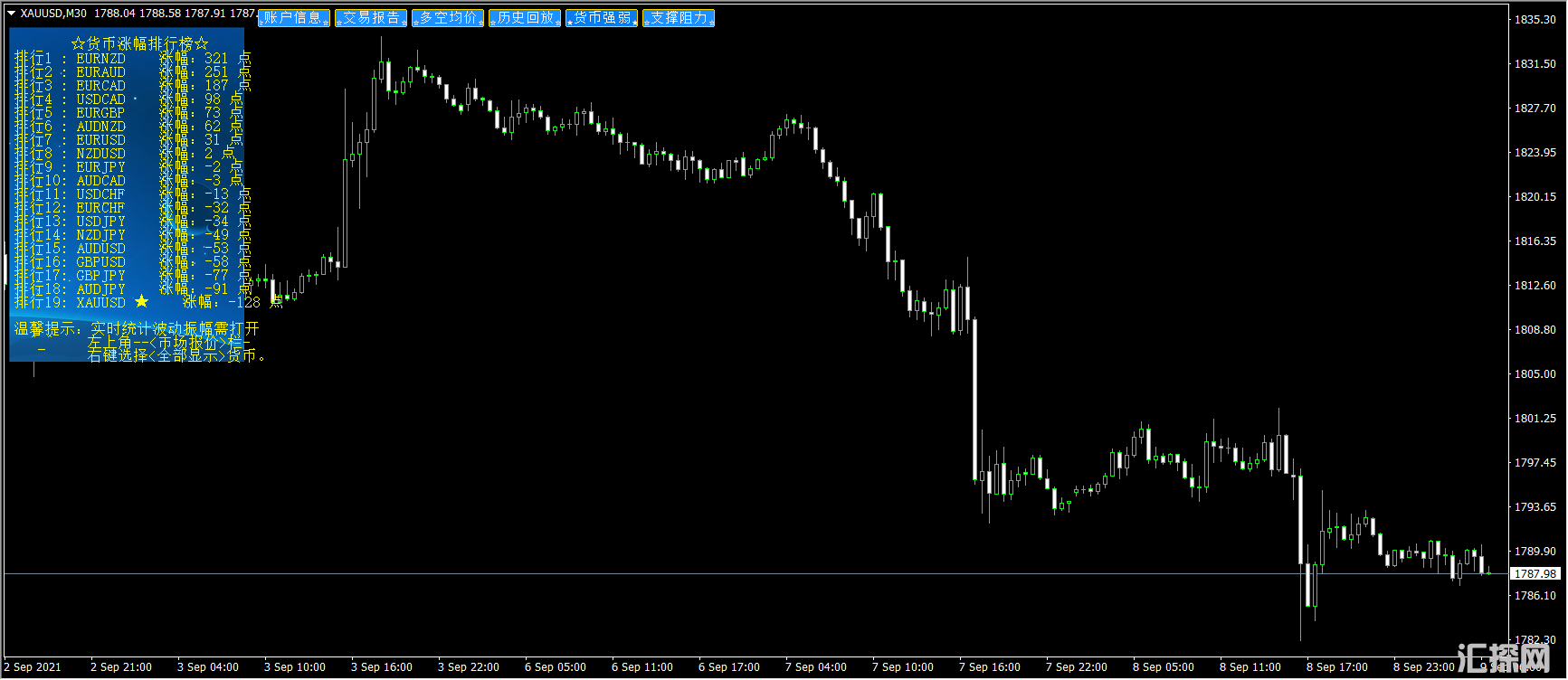1568x680 pixels.
Task: Choose the GBPUSD ranking entry
Action: [100, 262]
